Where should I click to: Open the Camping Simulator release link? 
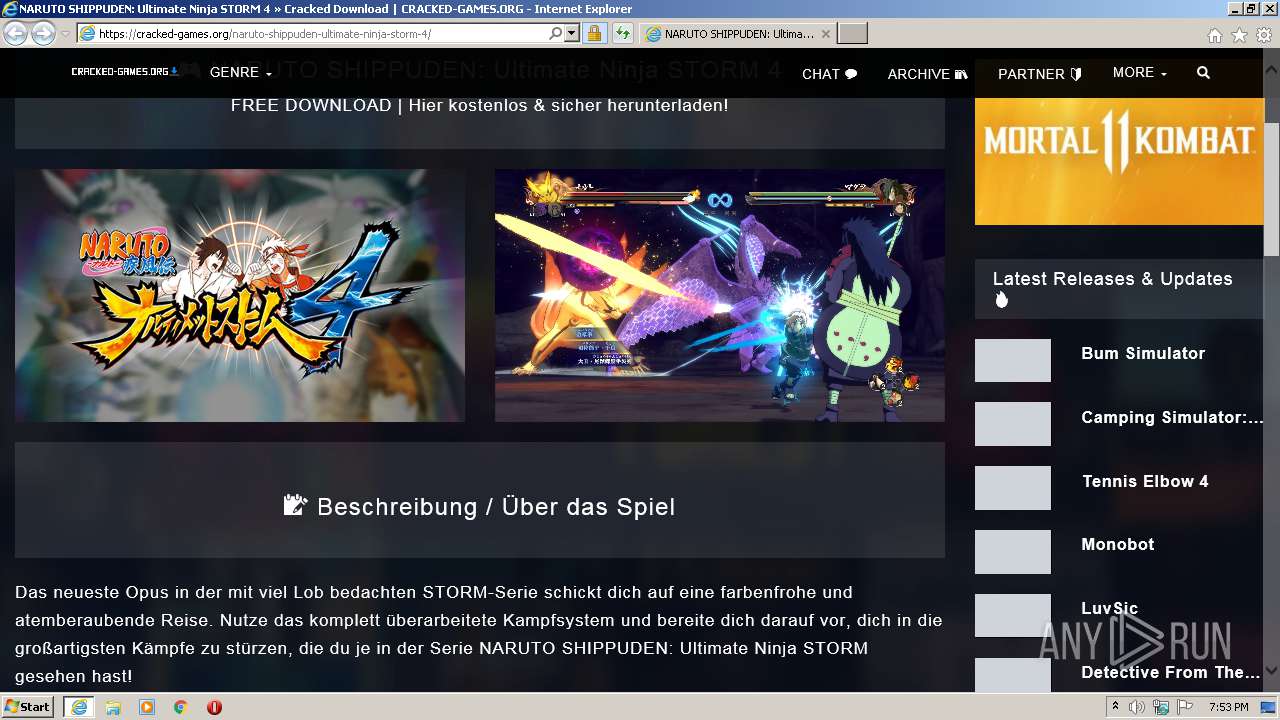[1172, 417]
